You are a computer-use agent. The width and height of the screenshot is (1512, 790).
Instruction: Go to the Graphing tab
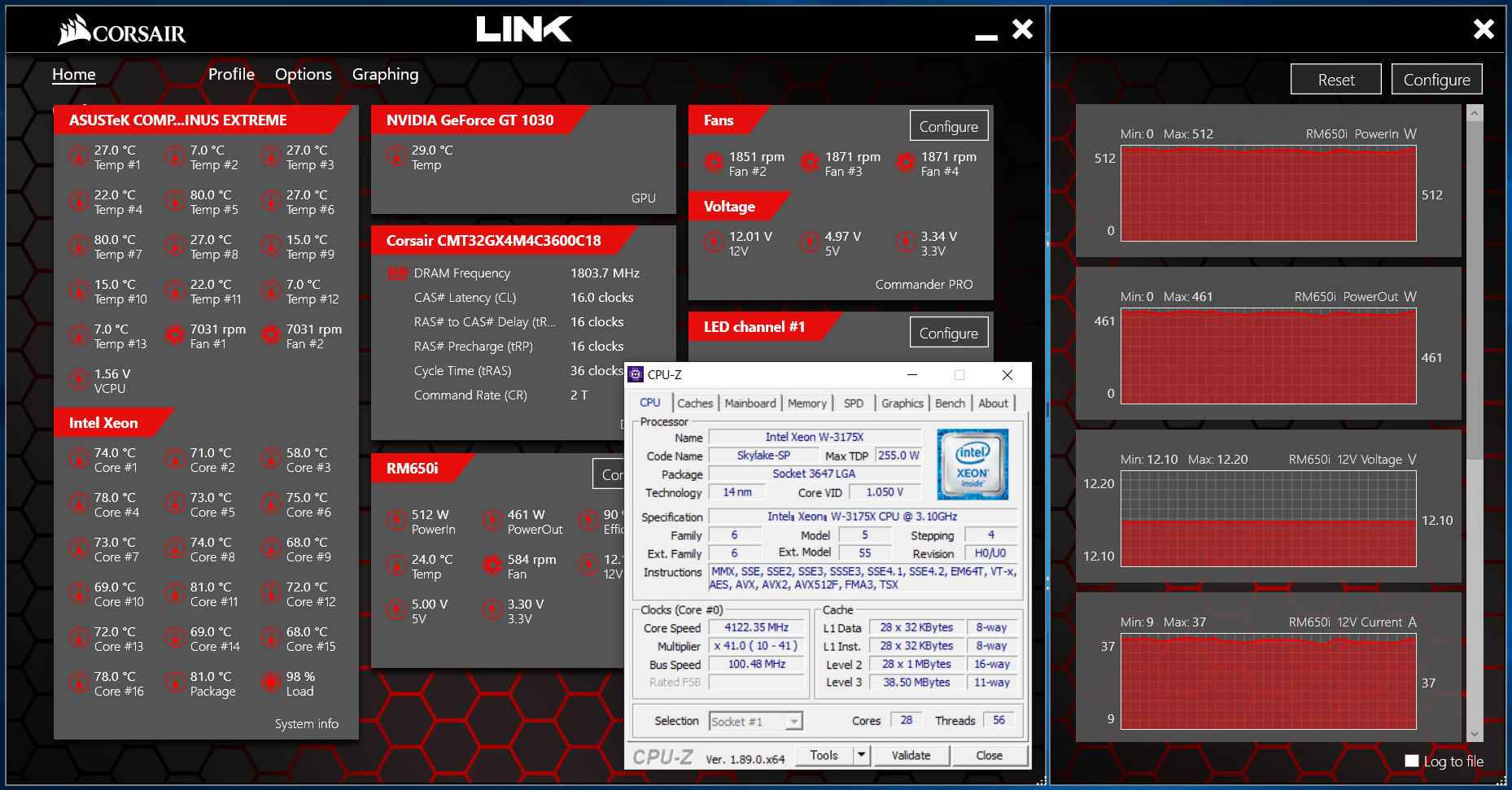click(x=385, y=74)
